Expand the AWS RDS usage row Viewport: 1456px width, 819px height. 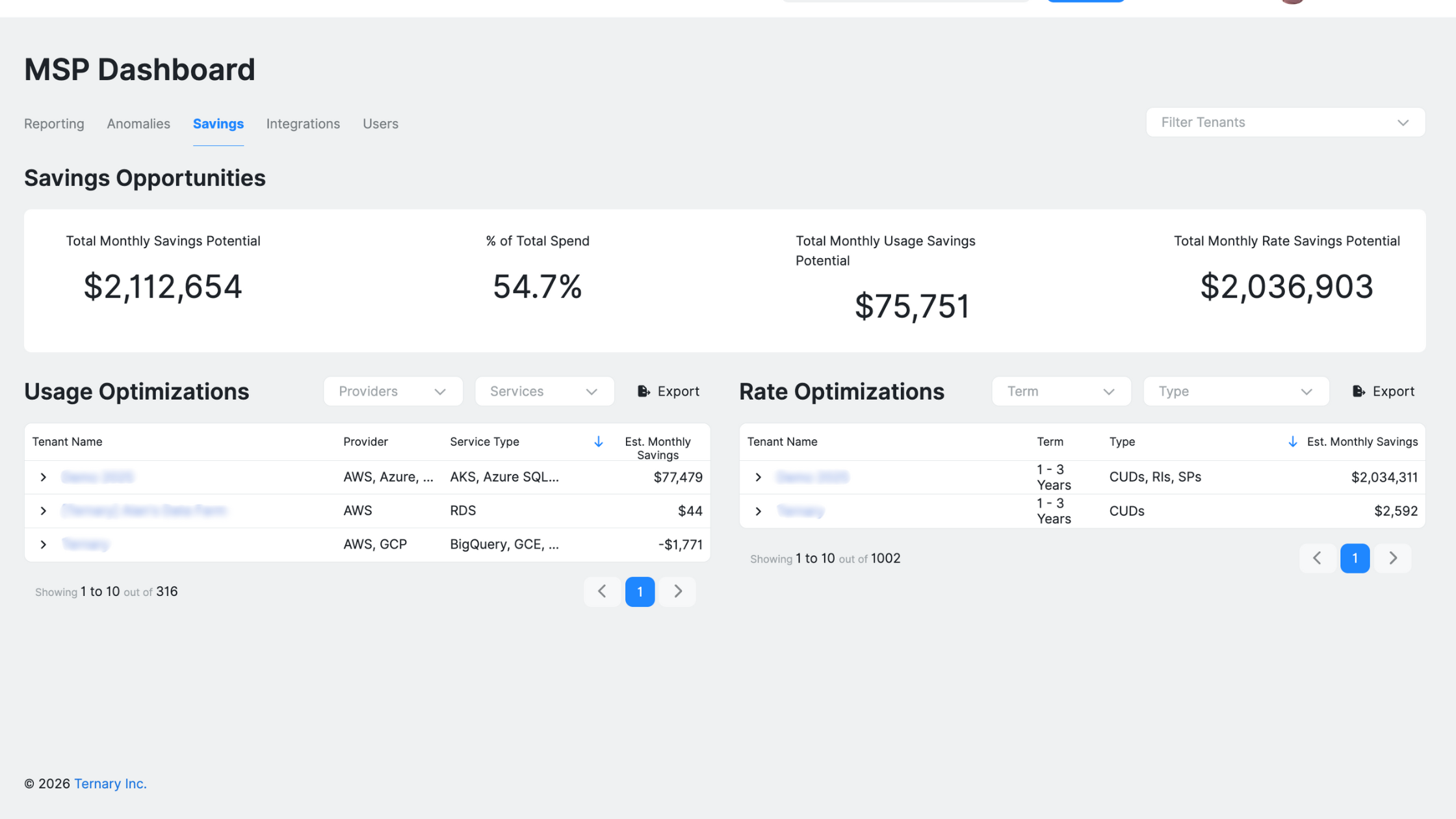point(44,511)
